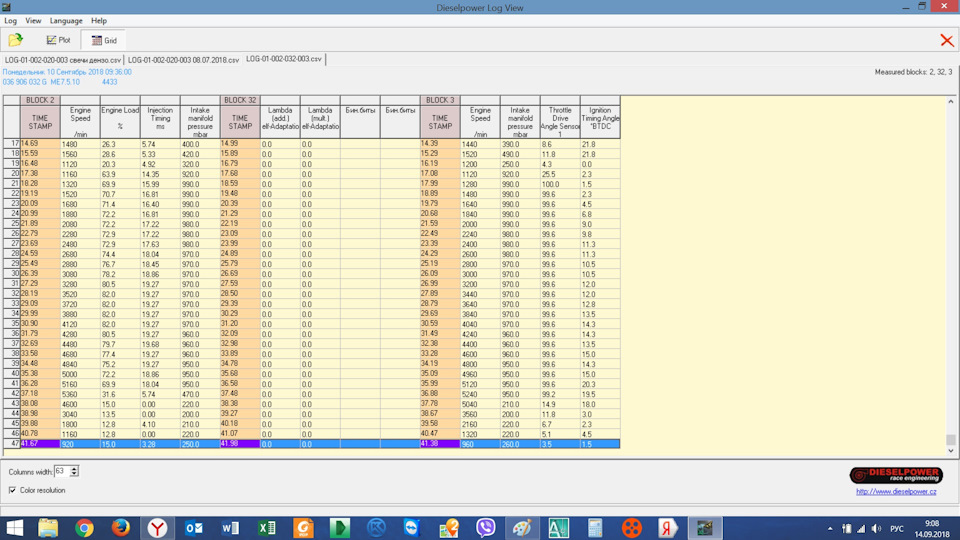
Task: Click the Columns width spinner arrows
Action: coord(74,471)
